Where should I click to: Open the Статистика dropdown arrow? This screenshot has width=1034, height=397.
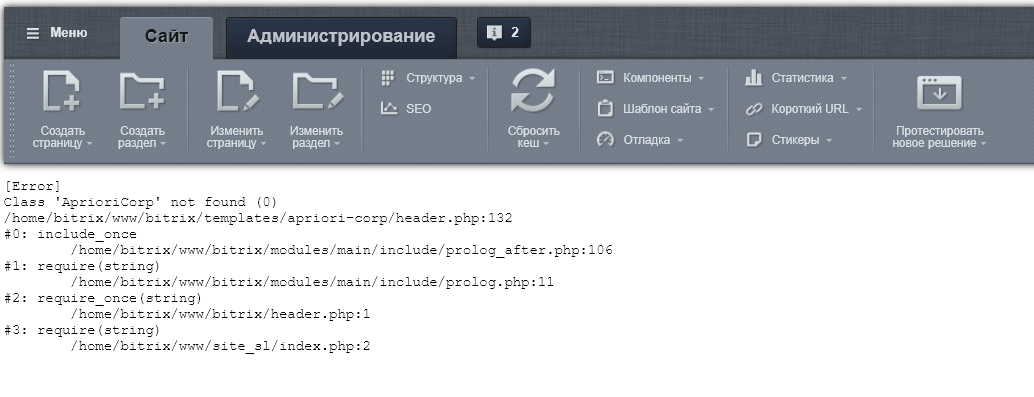tap(843, 78)
